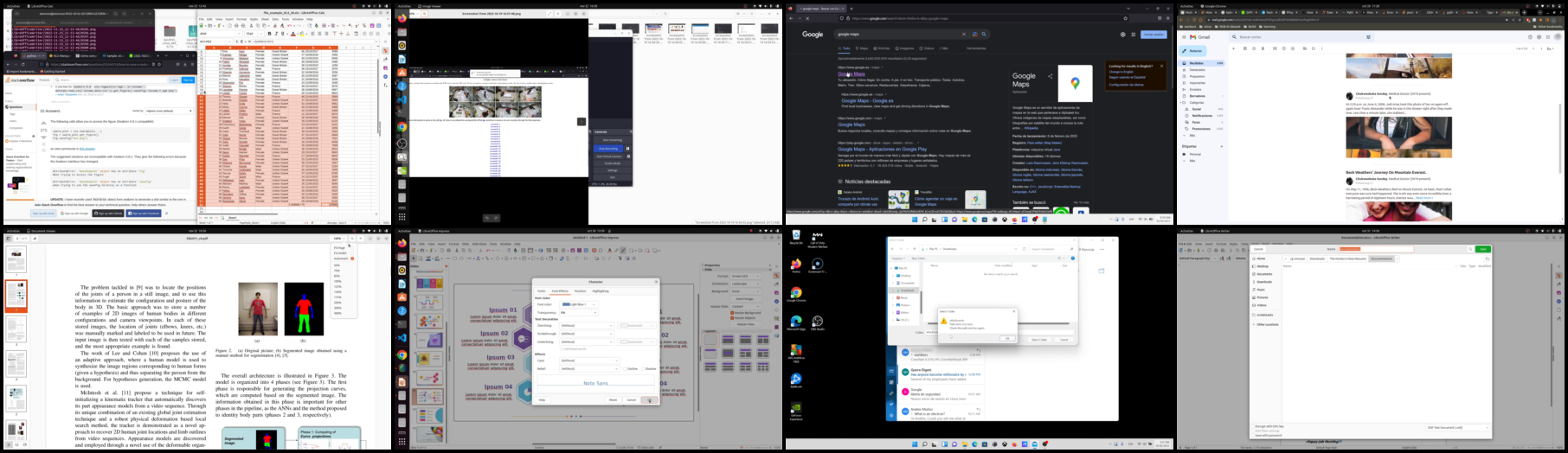Click the Name field in Writer save dialog
The image size is (1568, 453).
click(1376, 249)
